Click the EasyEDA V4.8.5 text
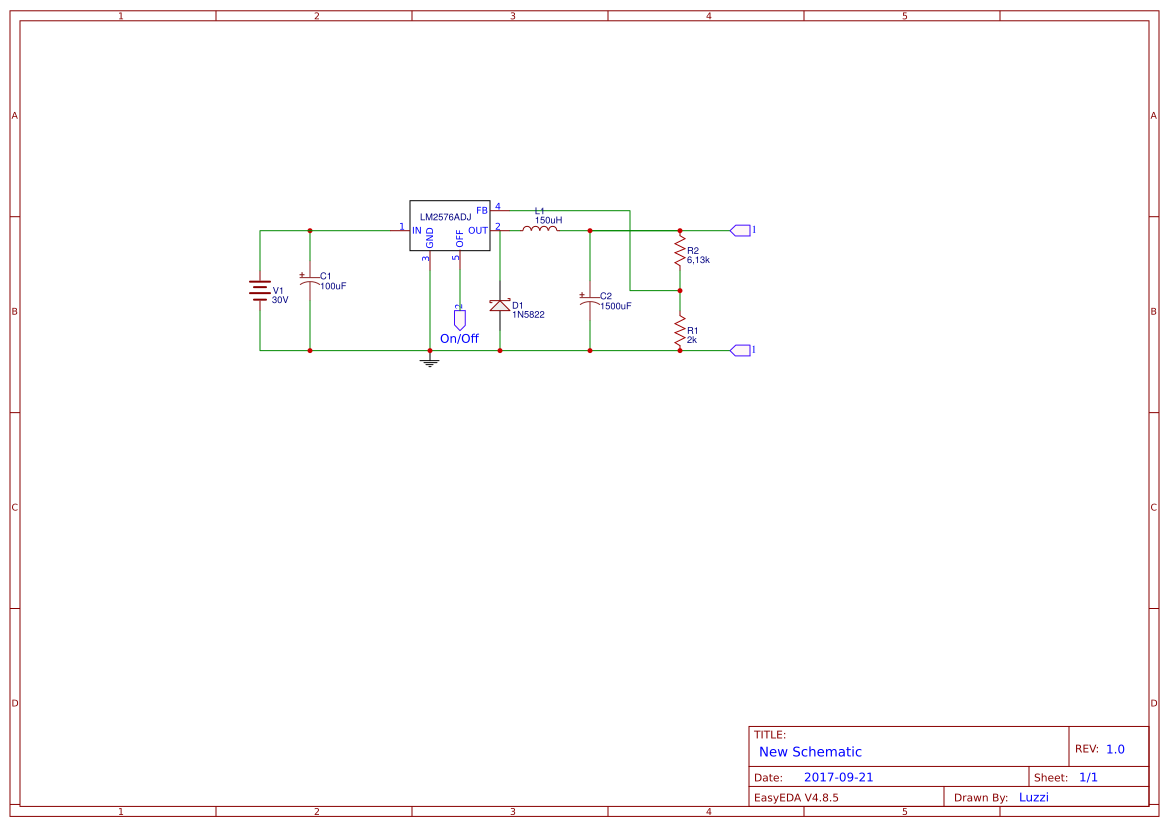The width and height of the screenshot is (1169, 827). [795, 797]
